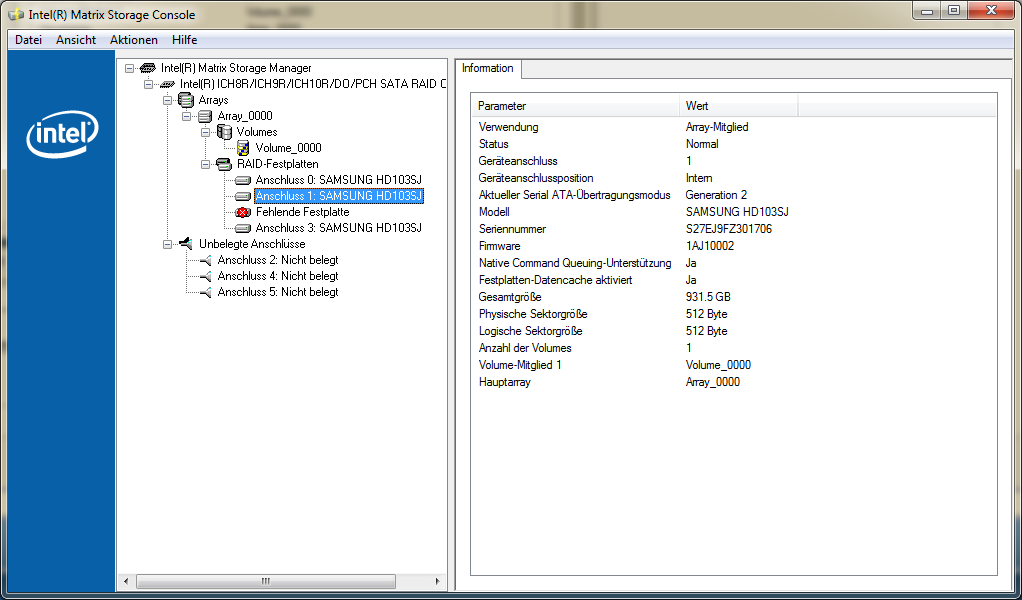The width and height of the screenshot is (1022, 600).
Task: Collapse the Intel(R) Matrix Storage Manager node
Action: [129, 68]
